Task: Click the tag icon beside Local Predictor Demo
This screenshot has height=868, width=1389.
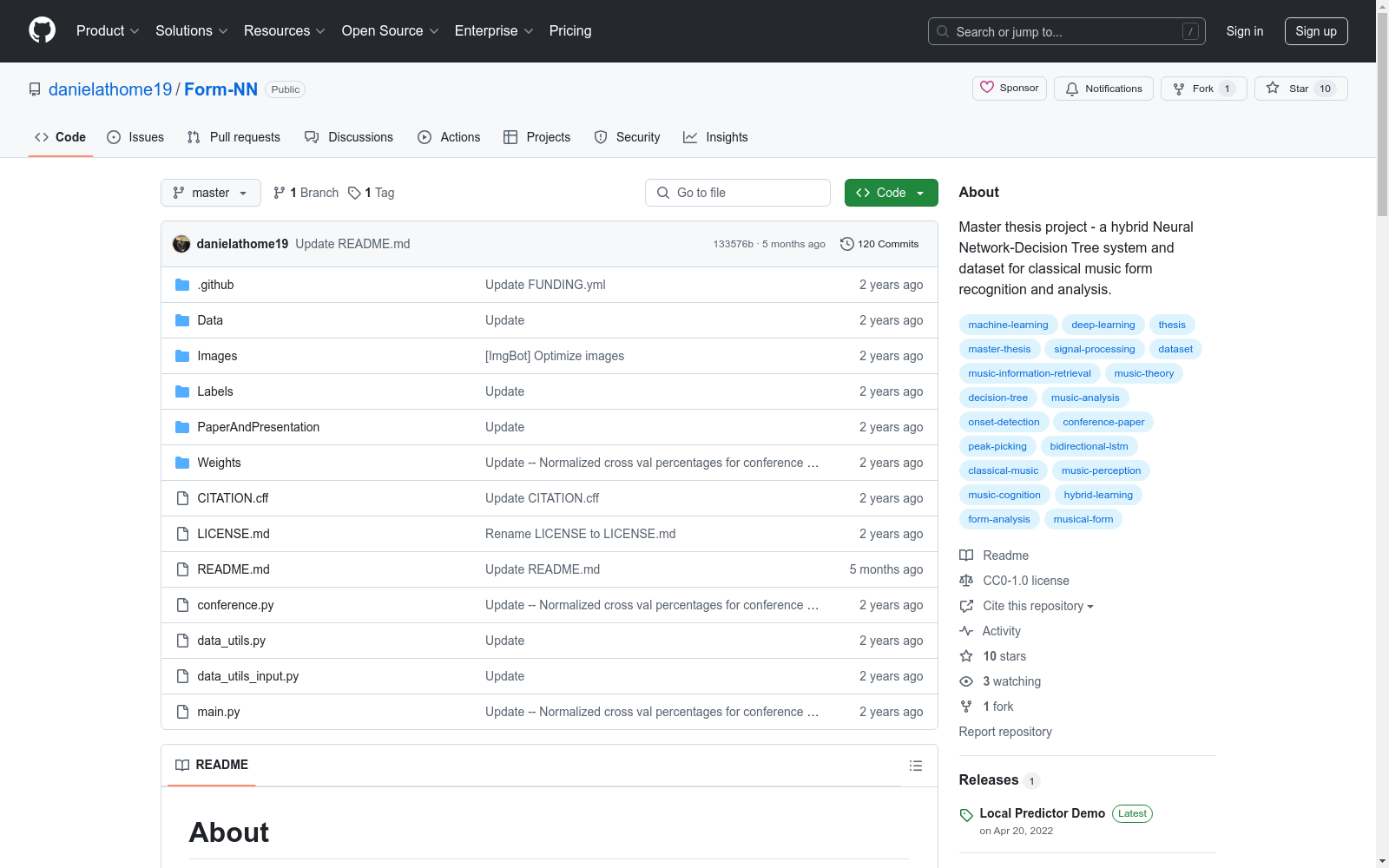Action: pyautogui.click(x=966, y=815)
